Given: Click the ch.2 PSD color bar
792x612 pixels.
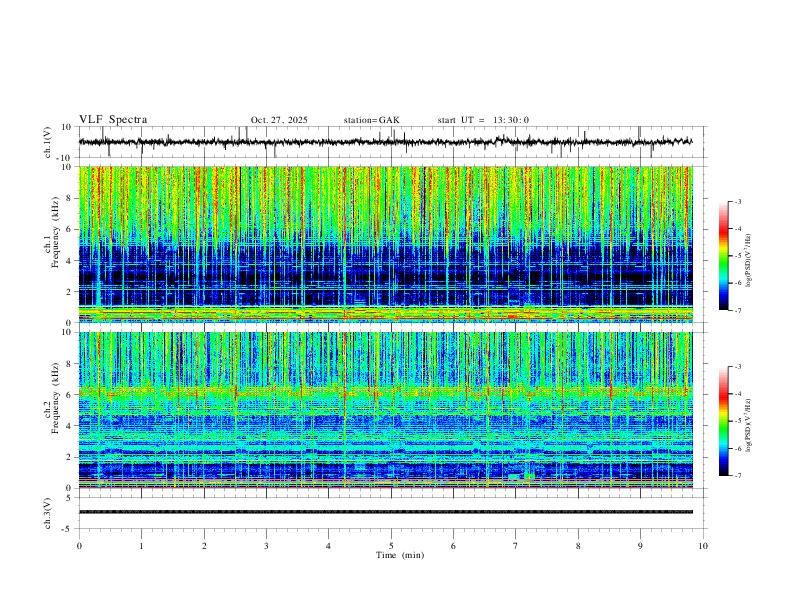Looking at the screenshot, I should (723, 421).
